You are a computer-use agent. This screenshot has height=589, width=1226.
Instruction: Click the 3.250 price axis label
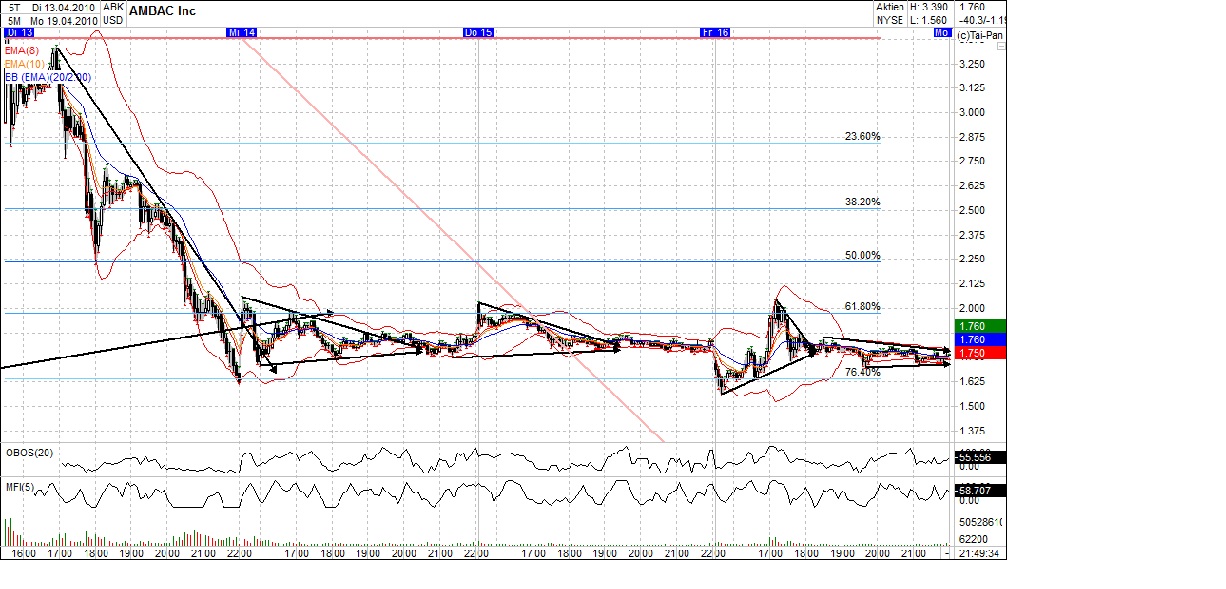tap(973, 63)
